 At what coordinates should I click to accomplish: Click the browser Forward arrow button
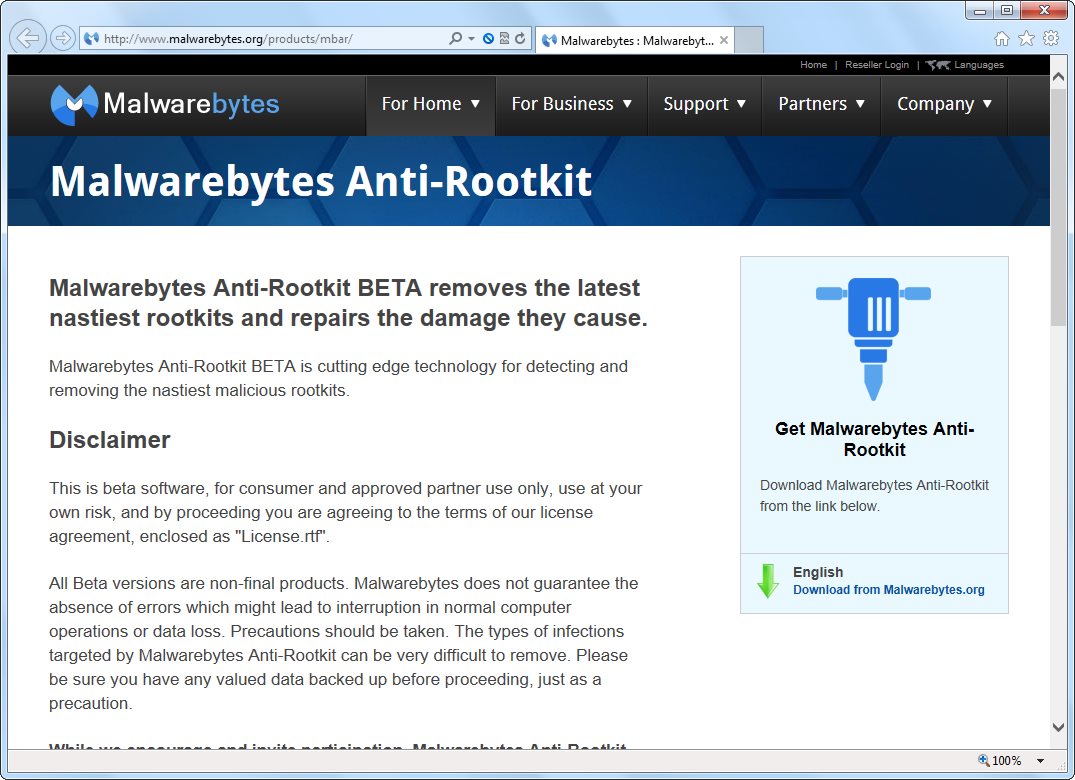click(63, 38)
